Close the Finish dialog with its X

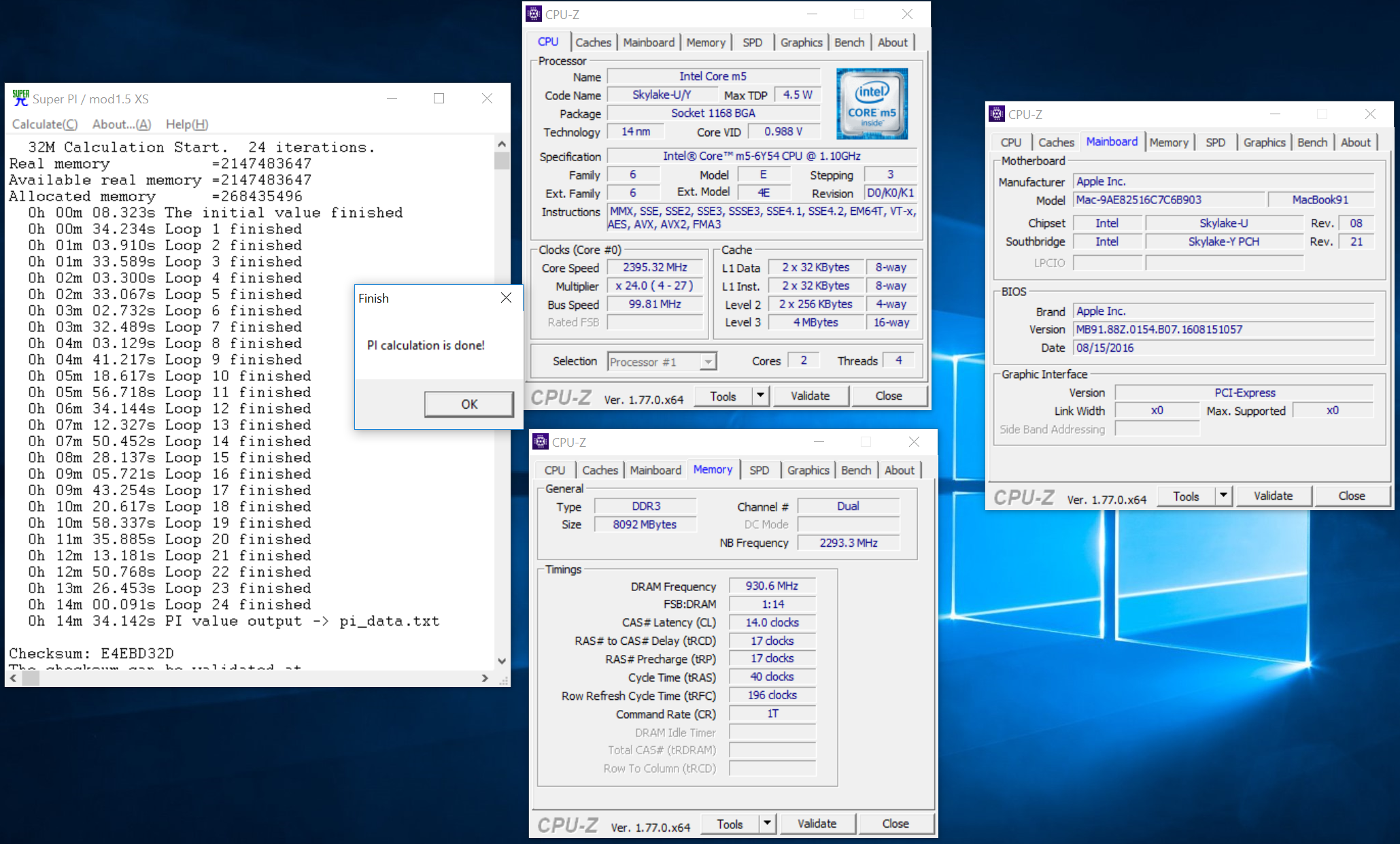point(506,298)
